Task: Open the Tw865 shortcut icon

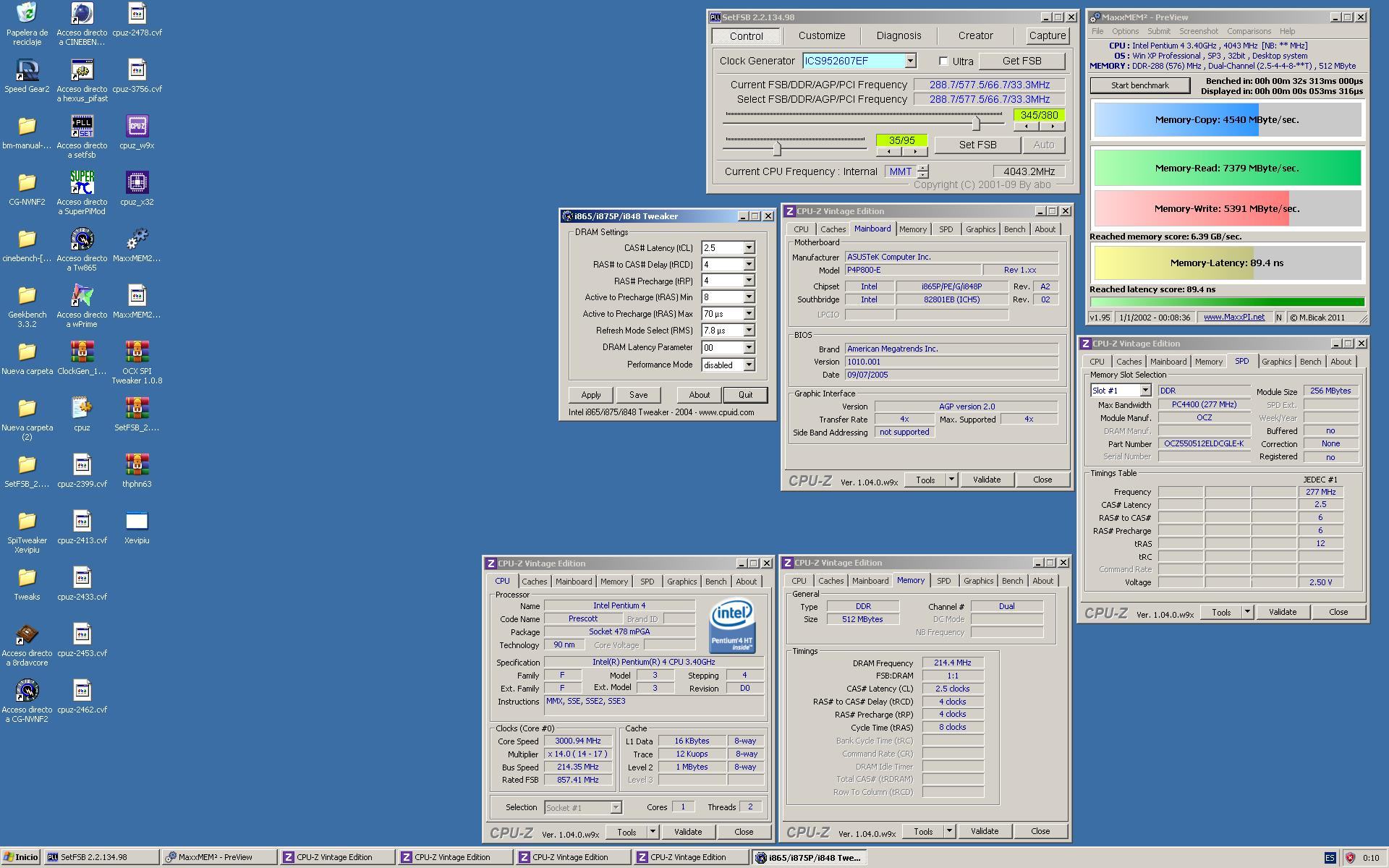Action: point(82,240)
